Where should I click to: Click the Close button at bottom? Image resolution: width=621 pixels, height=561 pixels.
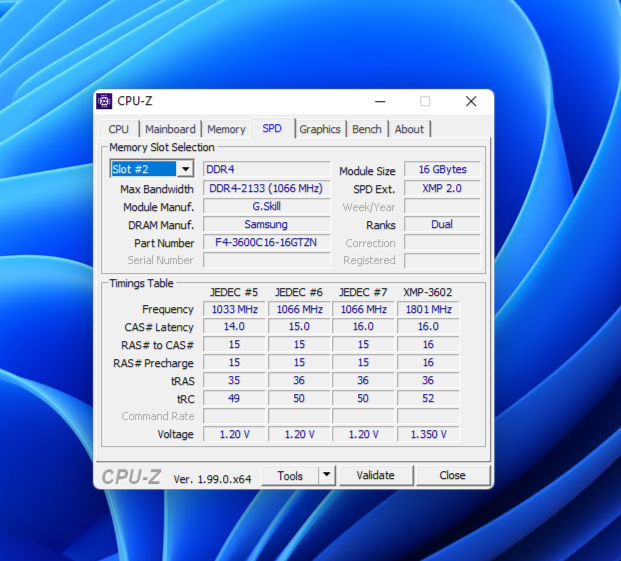pyautogui.click(x=452, y=475)
